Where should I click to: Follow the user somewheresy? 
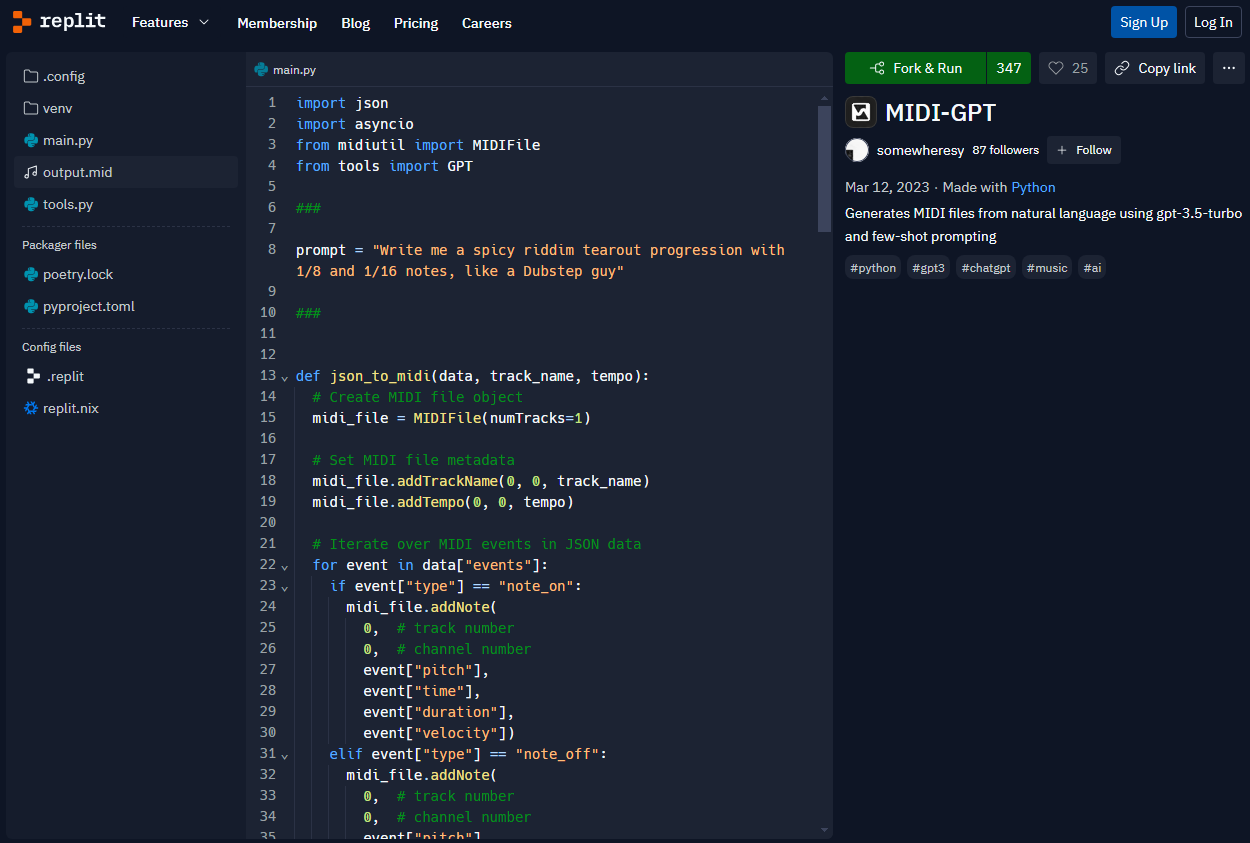coord(1084,150)
